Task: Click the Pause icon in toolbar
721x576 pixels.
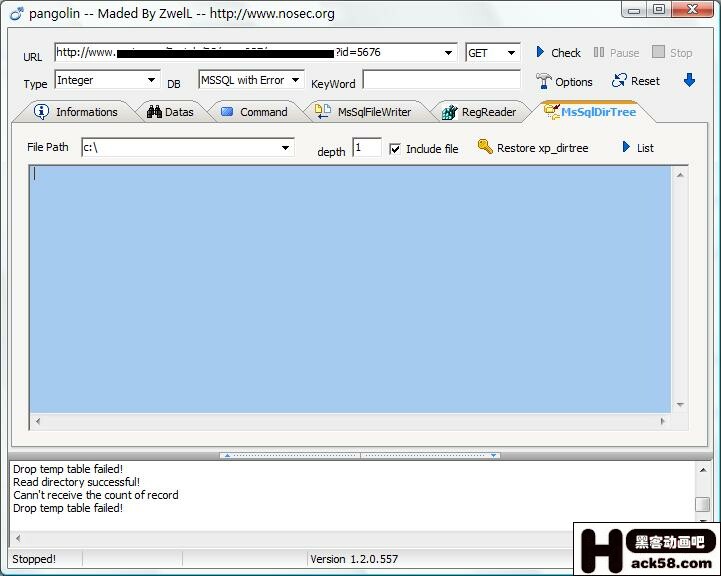Action: (x=599, y=52)
